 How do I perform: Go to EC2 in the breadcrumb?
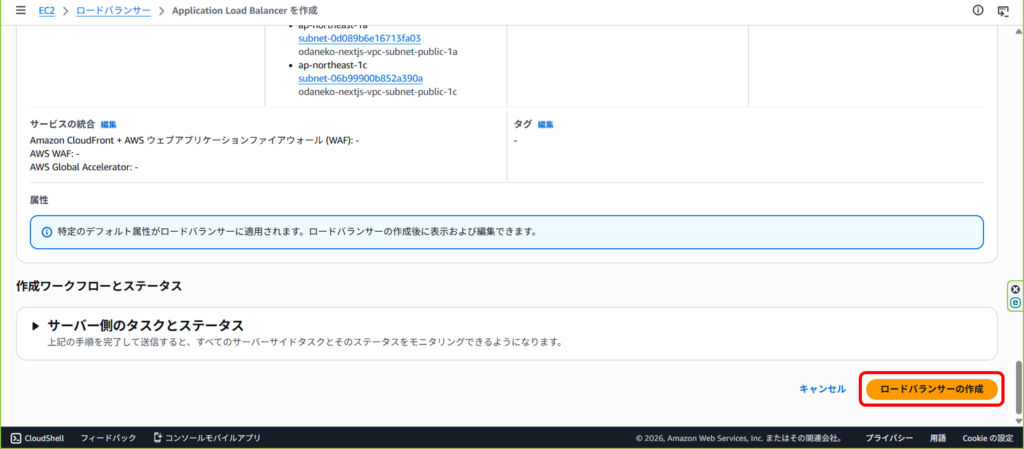46,10
